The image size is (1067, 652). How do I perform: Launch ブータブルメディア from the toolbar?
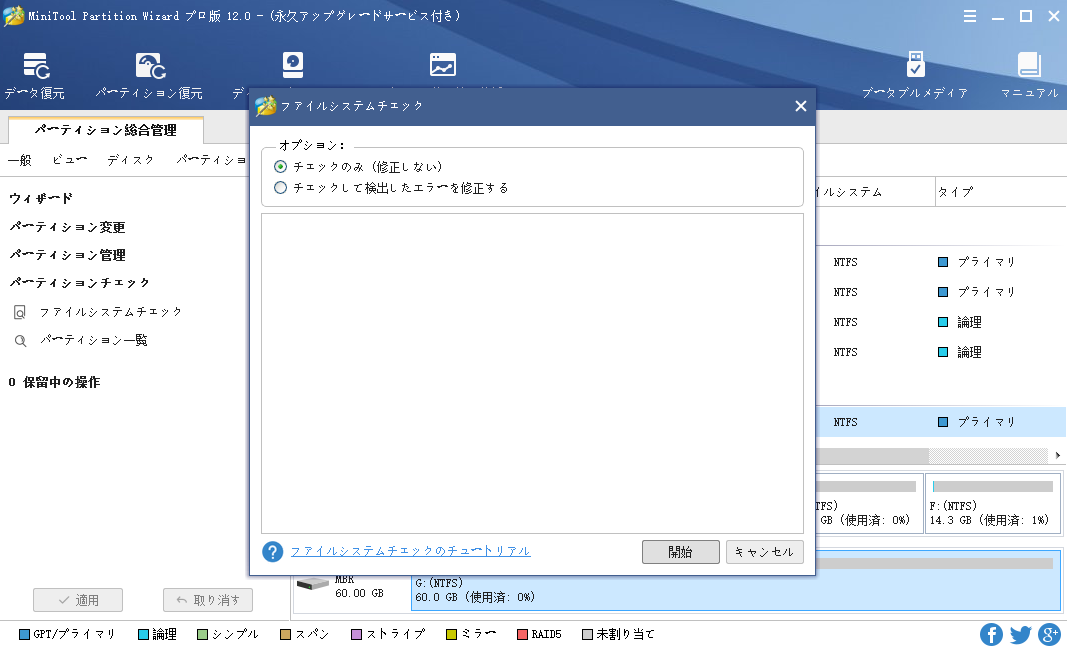915,72
